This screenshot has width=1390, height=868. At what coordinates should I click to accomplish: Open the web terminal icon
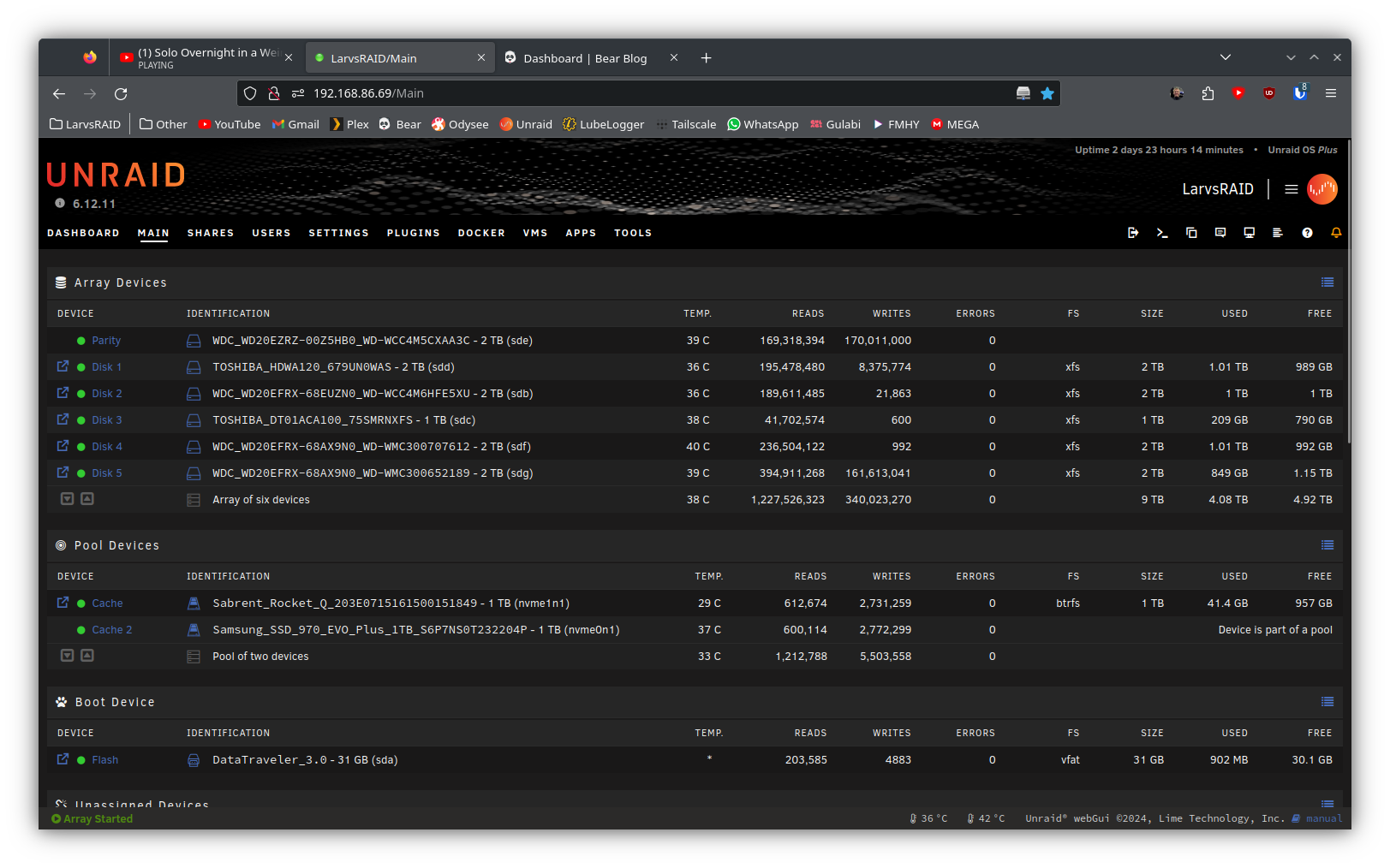[x=1162, y=233]
